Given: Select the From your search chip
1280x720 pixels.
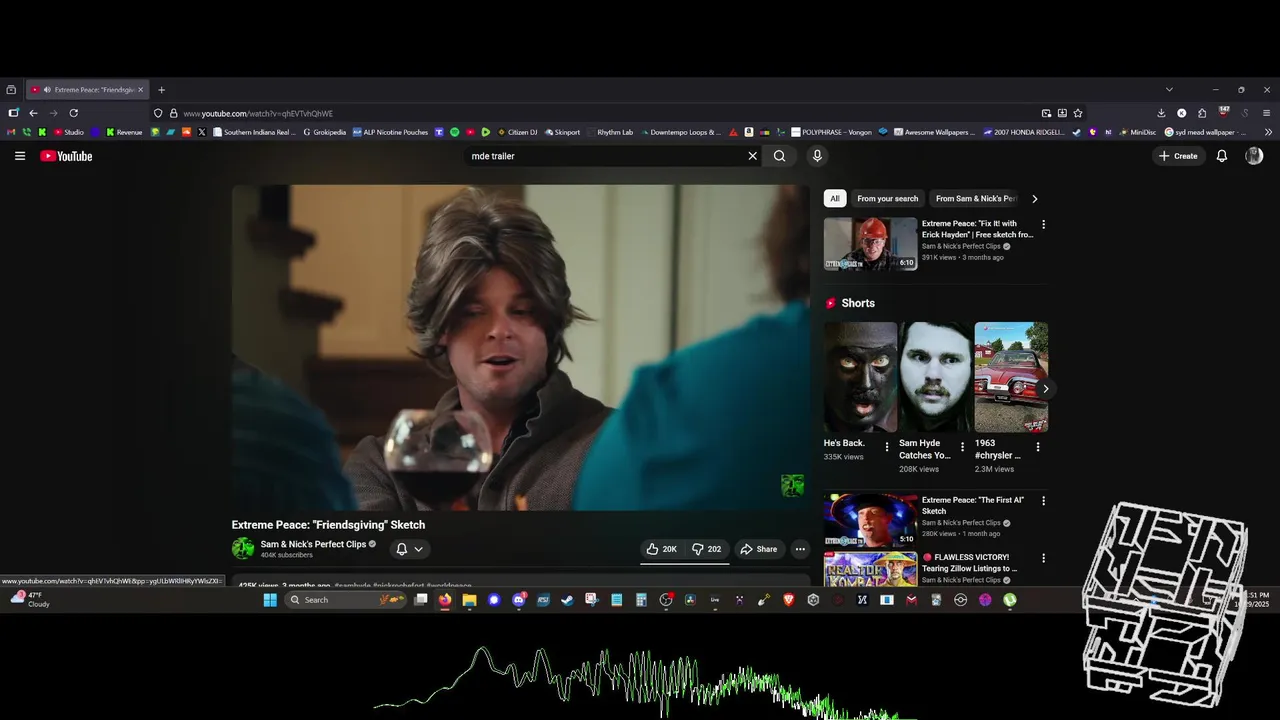Looking at the screenshot, I should tap(887, 198).
